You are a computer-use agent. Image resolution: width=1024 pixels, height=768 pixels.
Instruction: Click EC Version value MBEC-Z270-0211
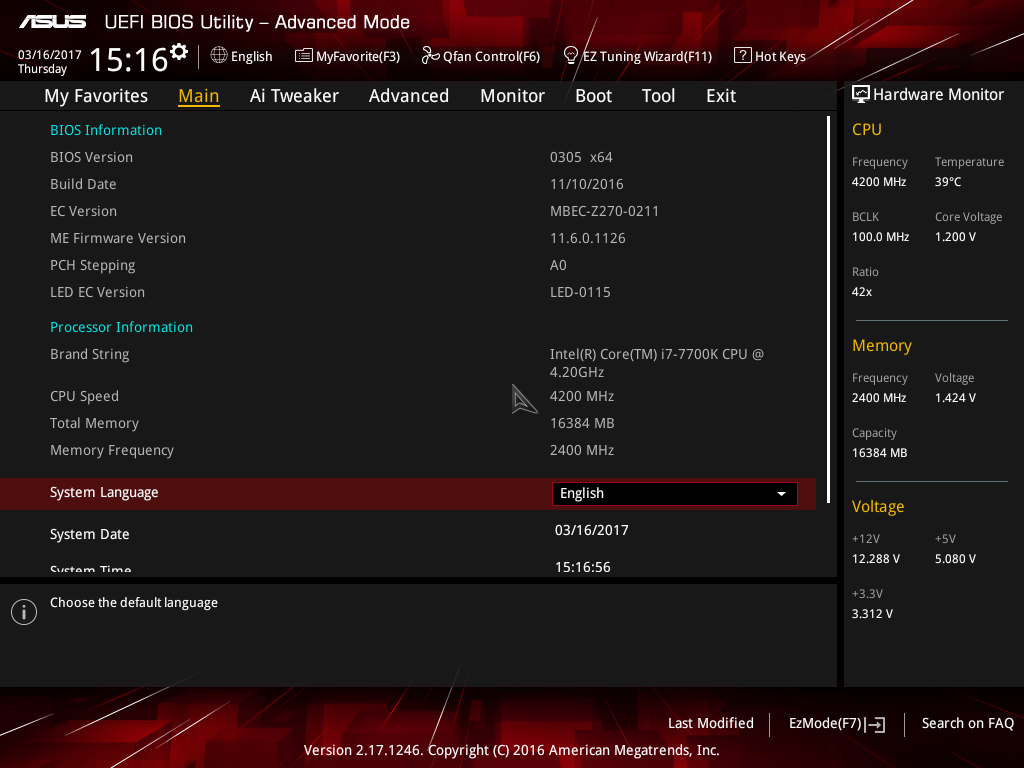[x=604, y=212]
